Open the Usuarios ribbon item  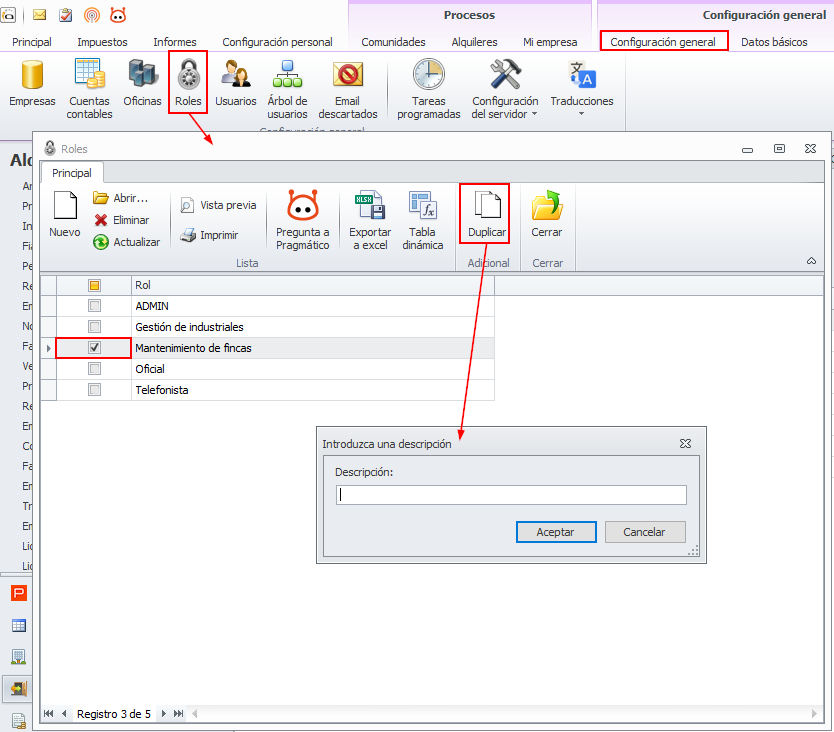tap(236, 82)
